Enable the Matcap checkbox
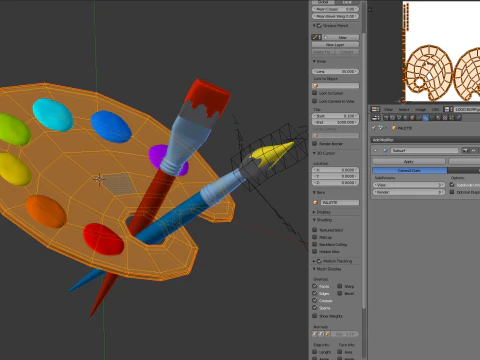 pyautogui.click(x=314, y=237)
